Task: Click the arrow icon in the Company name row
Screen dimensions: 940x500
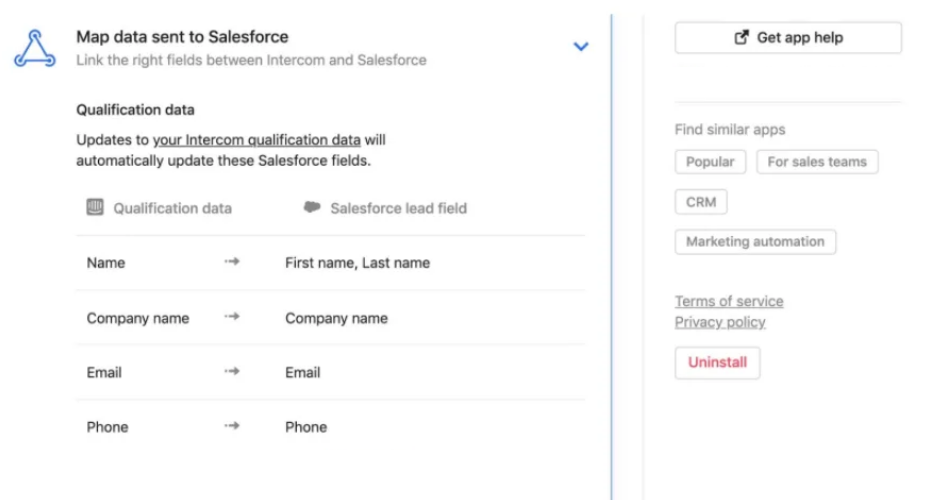Action: point(232,317)
